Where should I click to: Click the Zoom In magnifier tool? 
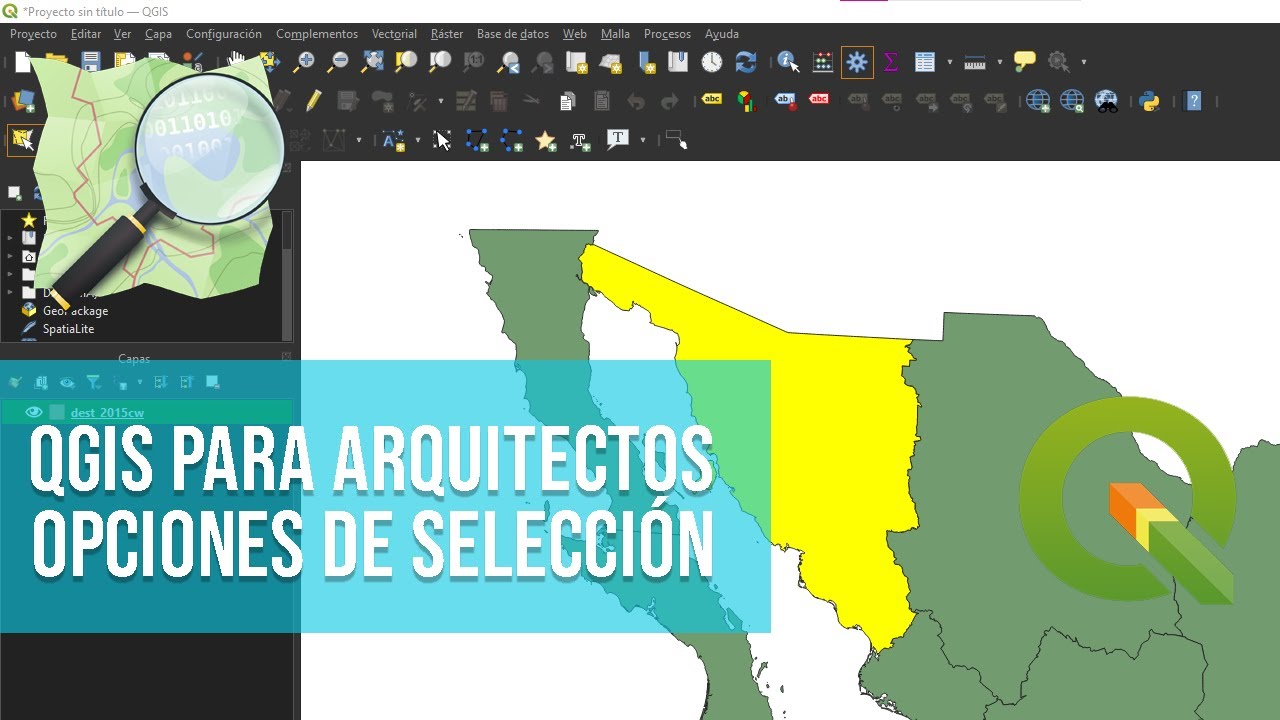[304, 62]
